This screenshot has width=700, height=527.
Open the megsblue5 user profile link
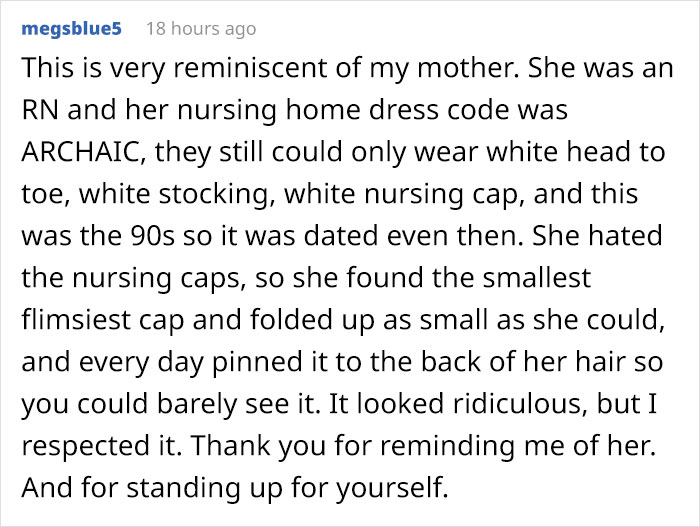click(71, 28)
